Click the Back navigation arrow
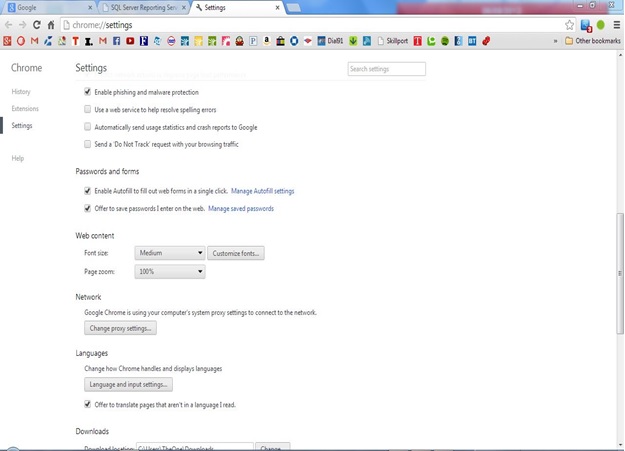The width and height of the screenshot is (625, 451). point(8,24)
